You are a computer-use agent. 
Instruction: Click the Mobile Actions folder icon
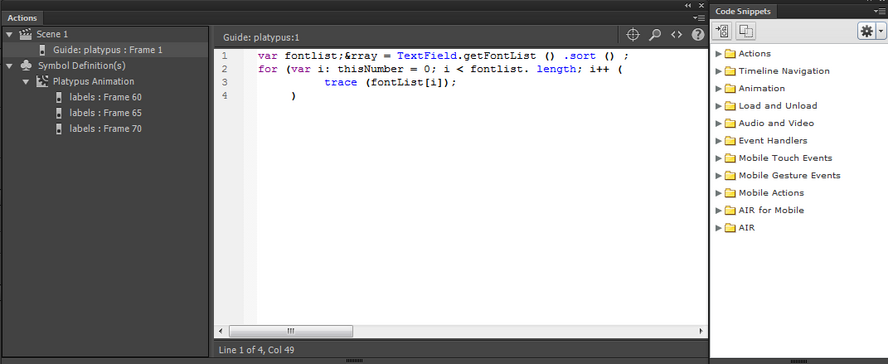[730, 193]
